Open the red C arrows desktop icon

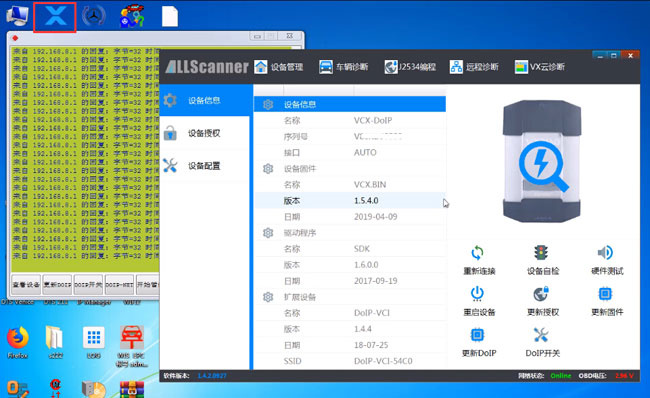[x=55, y=389]
